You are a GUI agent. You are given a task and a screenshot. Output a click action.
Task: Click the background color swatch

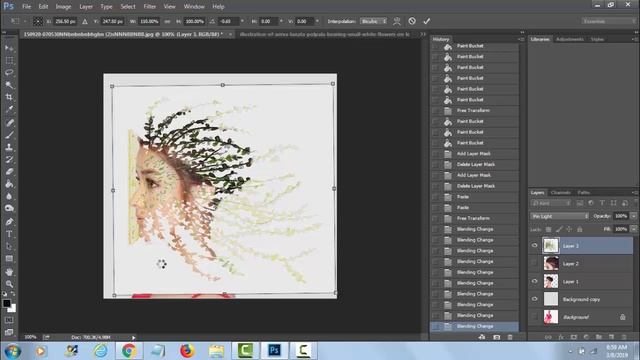click(x=12, y=309)
